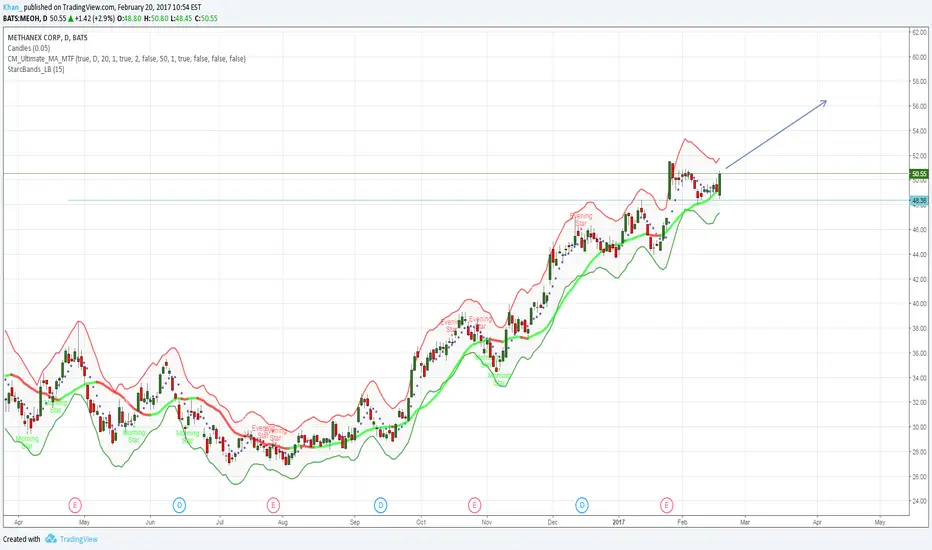932x550 pixels.
Task: Click the 24.00 price axis label
Action: tap(919, 501)
